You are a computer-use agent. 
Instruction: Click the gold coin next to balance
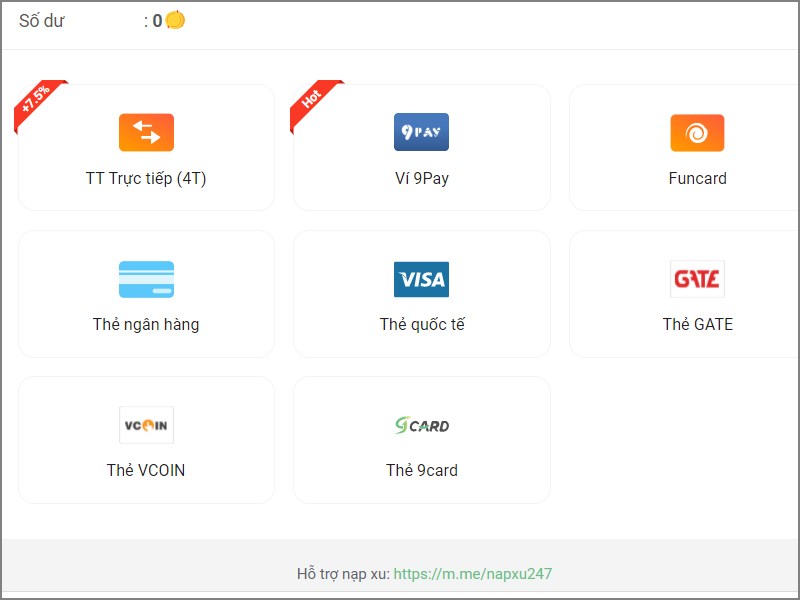(x=175, y=20)
